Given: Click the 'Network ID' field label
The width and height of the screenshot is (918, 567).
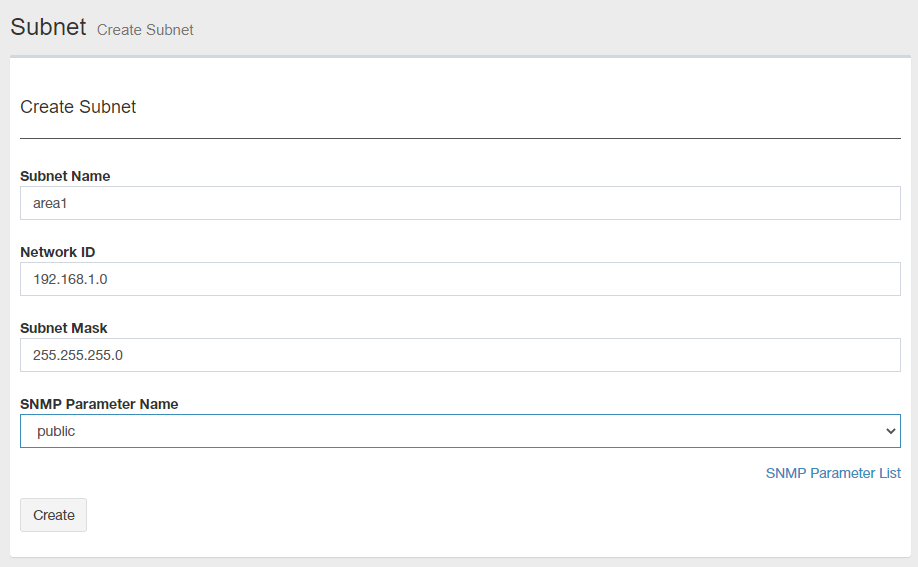Looking at the screenshot, I should pyautogui.click(x=58, y=252).
